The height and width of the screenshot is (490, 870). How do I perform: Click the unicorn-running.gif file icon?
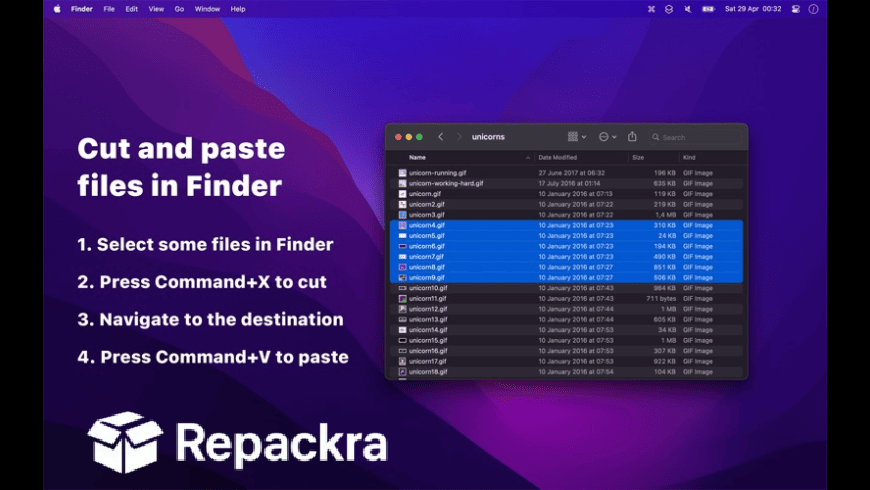pyautogui.click(x=402, y=173)
